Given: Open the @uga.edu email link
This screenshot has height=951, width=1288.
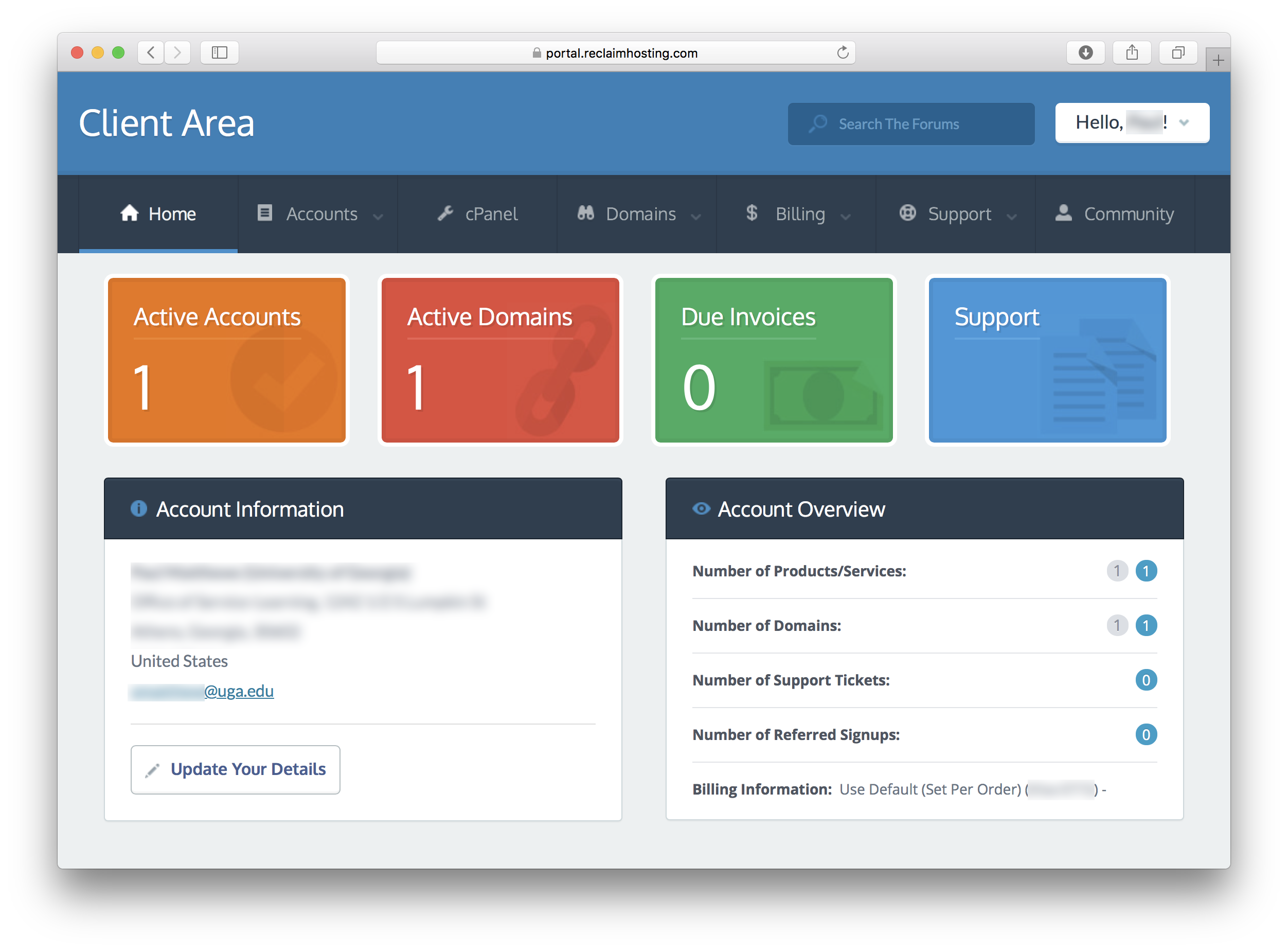Looking at the screenshot, I should click(x=239, y=691).
